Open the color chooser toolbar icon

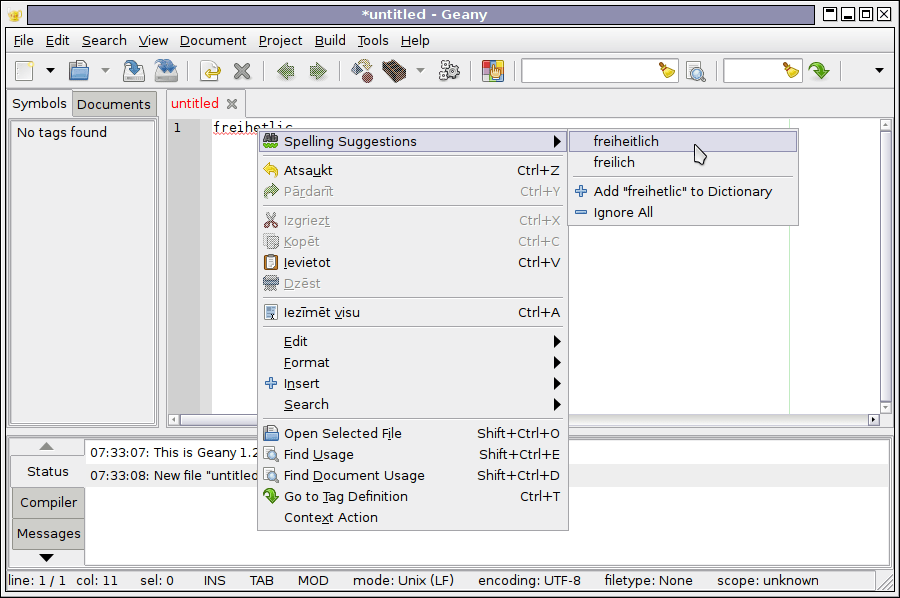point(493,71)
